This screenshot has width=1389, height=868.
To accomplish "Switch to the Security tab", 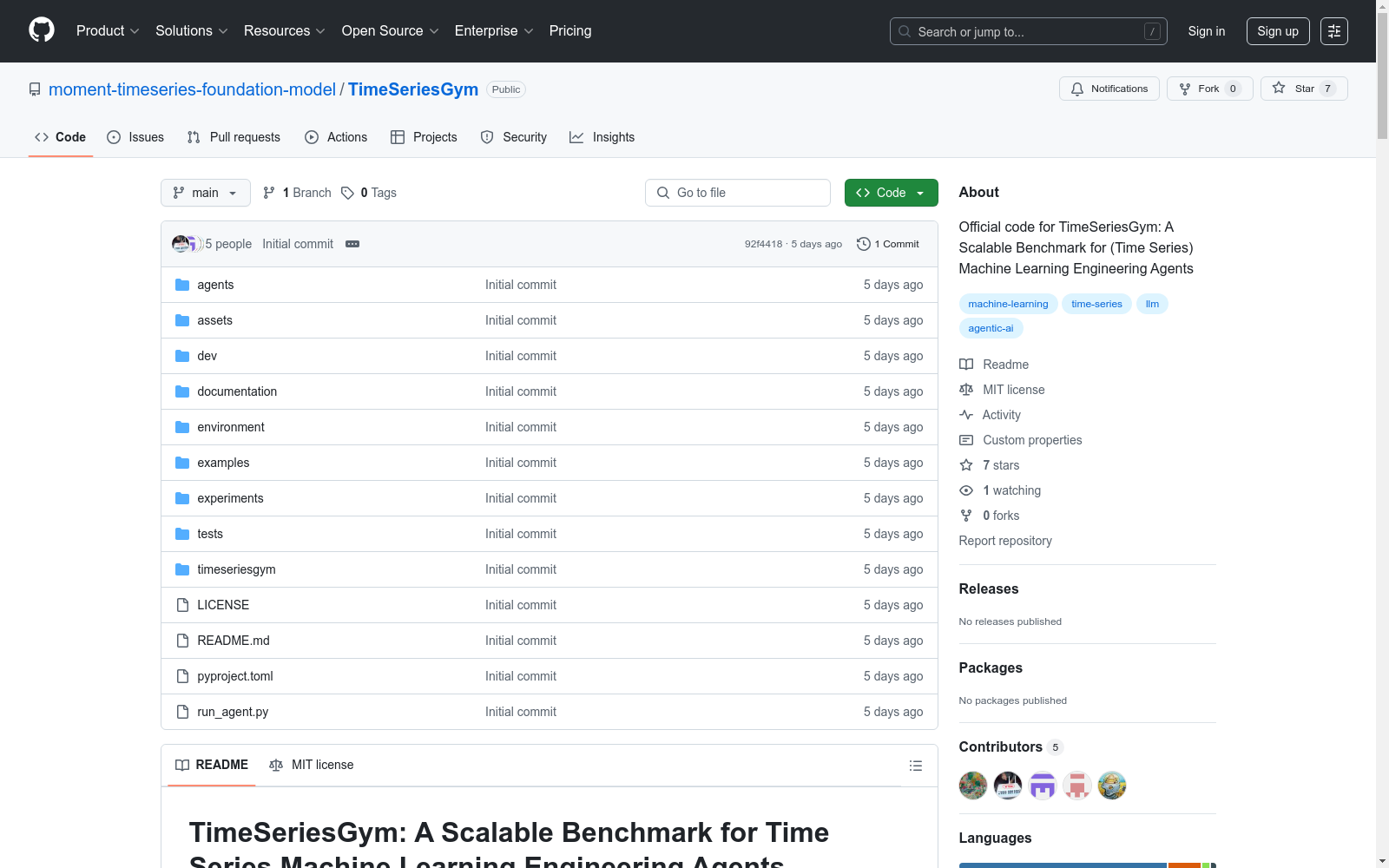I will 514,137.
